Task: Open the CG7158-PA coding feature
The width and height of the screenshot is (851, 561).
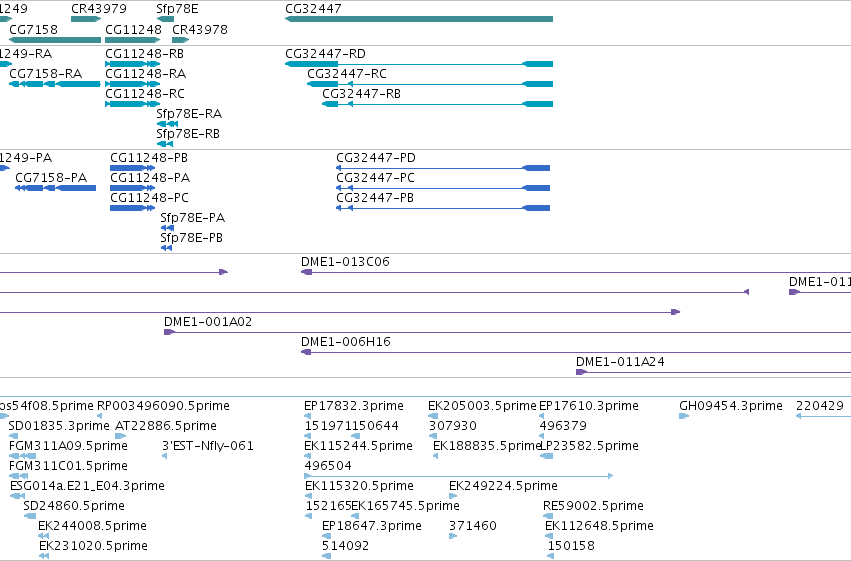Action: point(55,188)
